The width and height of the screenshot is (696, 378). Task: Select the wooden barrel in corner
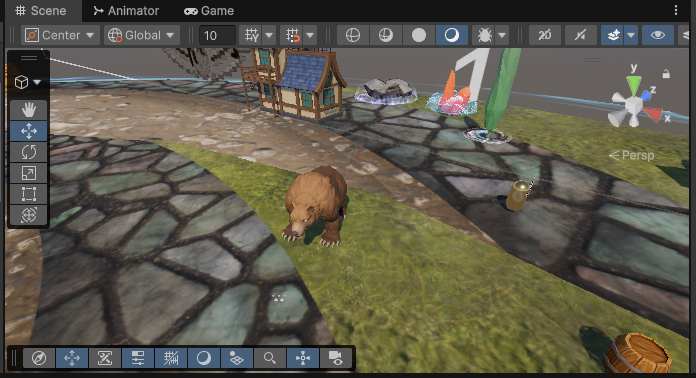point(637,354)
